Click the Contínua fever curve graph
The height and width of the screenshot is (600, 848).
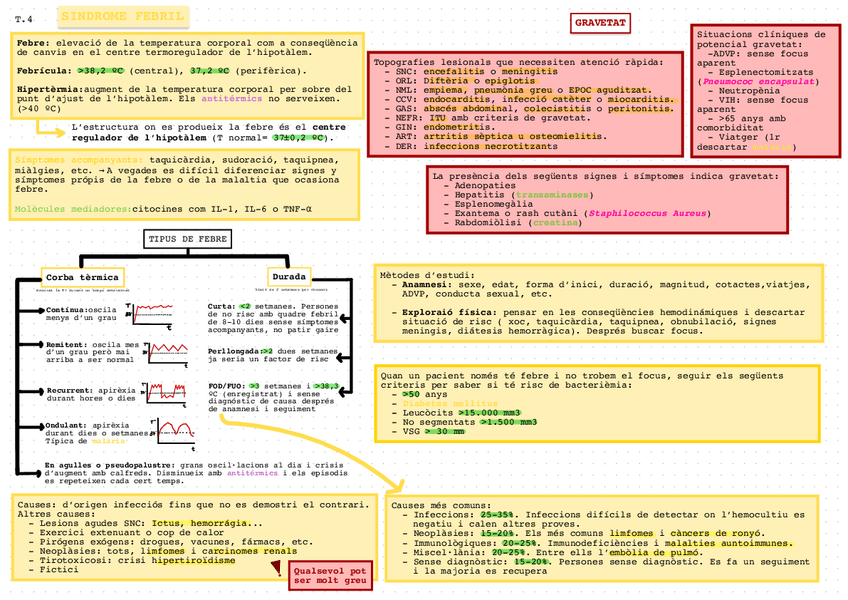coord(153,315)
